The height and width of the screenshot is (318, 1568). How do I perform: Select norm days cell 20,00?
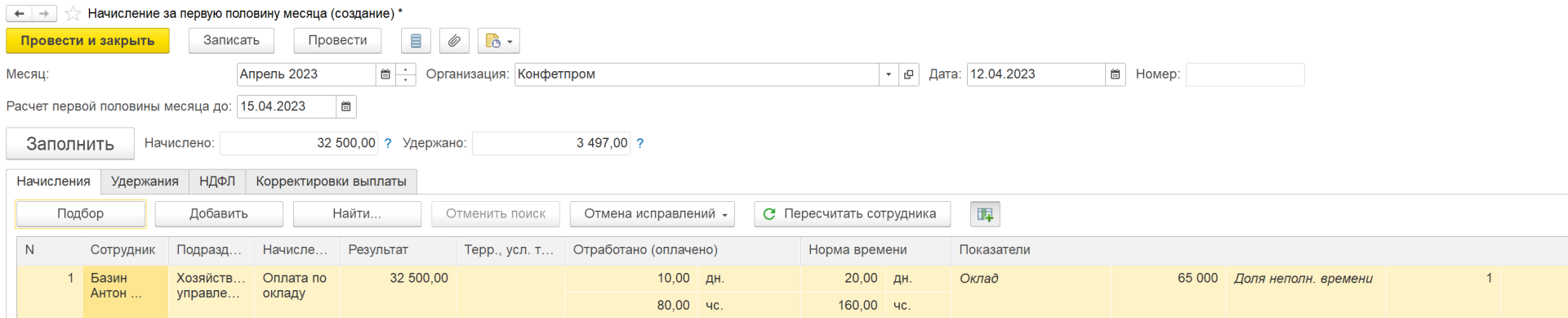pyautogui.click(x=843, y=279)
